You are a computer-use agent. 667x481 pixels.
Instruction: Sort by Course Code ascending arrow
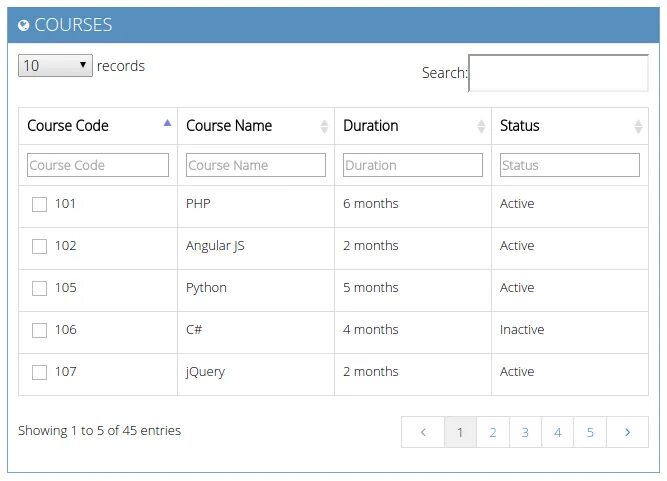[x=167, y=122]
